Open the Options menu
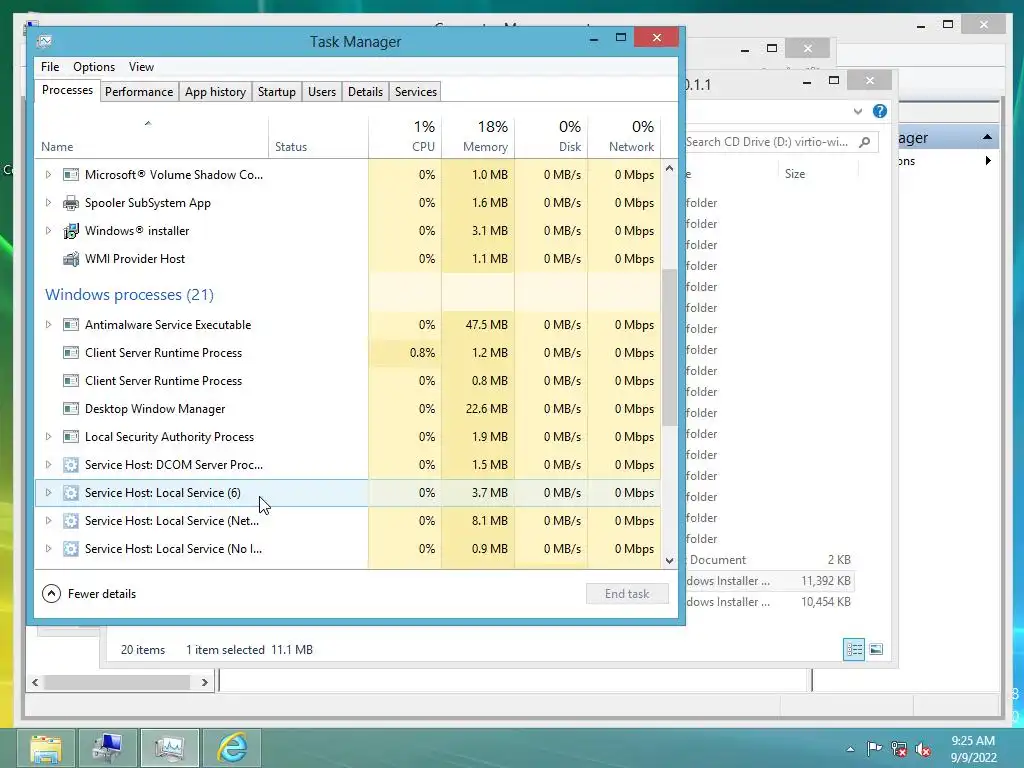The width and height of the screenshot is (1024, 768). pyautogui.click(x=94, y=67)
